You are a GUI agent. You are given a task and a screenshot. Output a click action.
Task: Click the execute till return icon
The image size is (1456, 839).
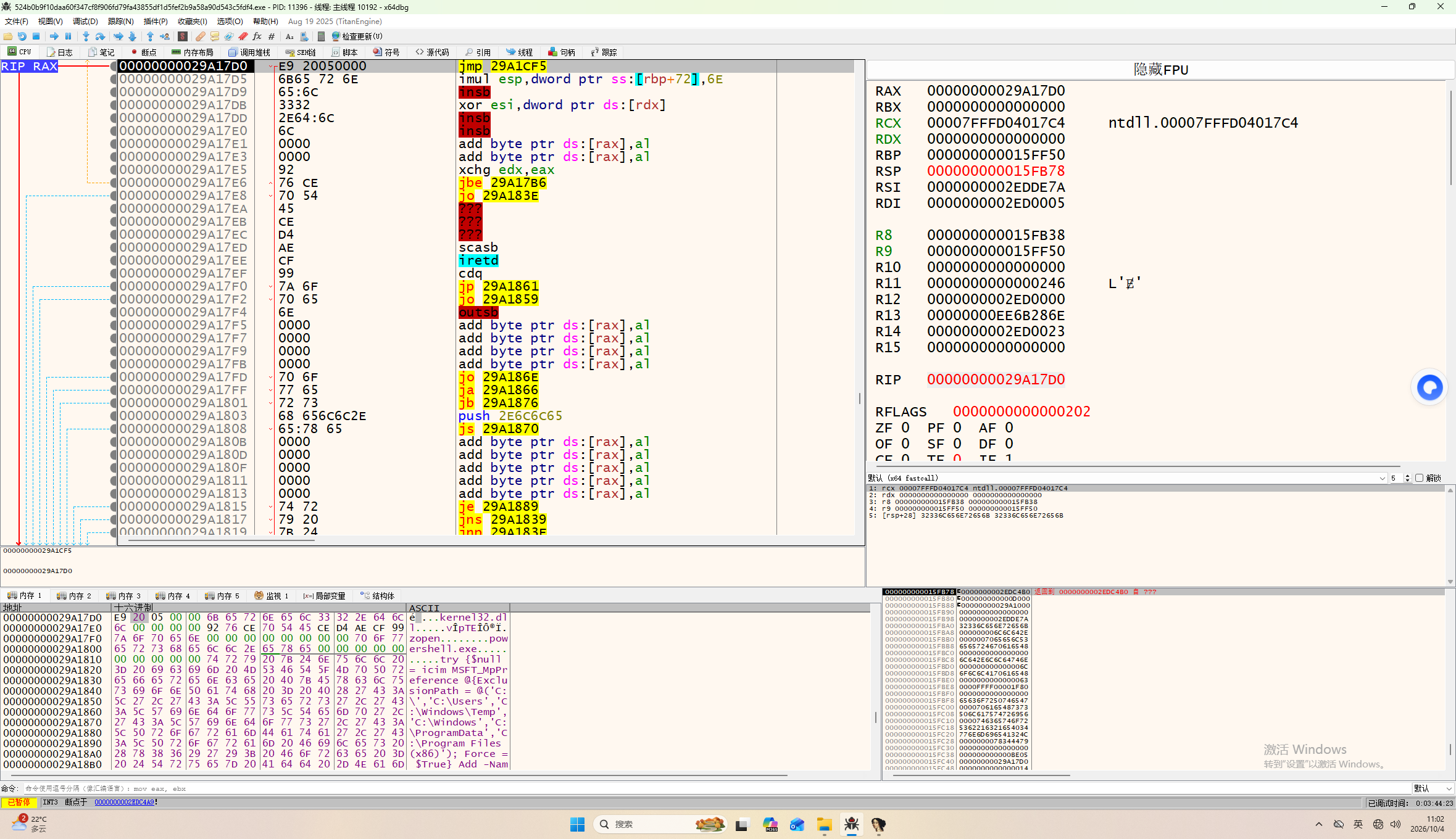(x=150, y=36)
